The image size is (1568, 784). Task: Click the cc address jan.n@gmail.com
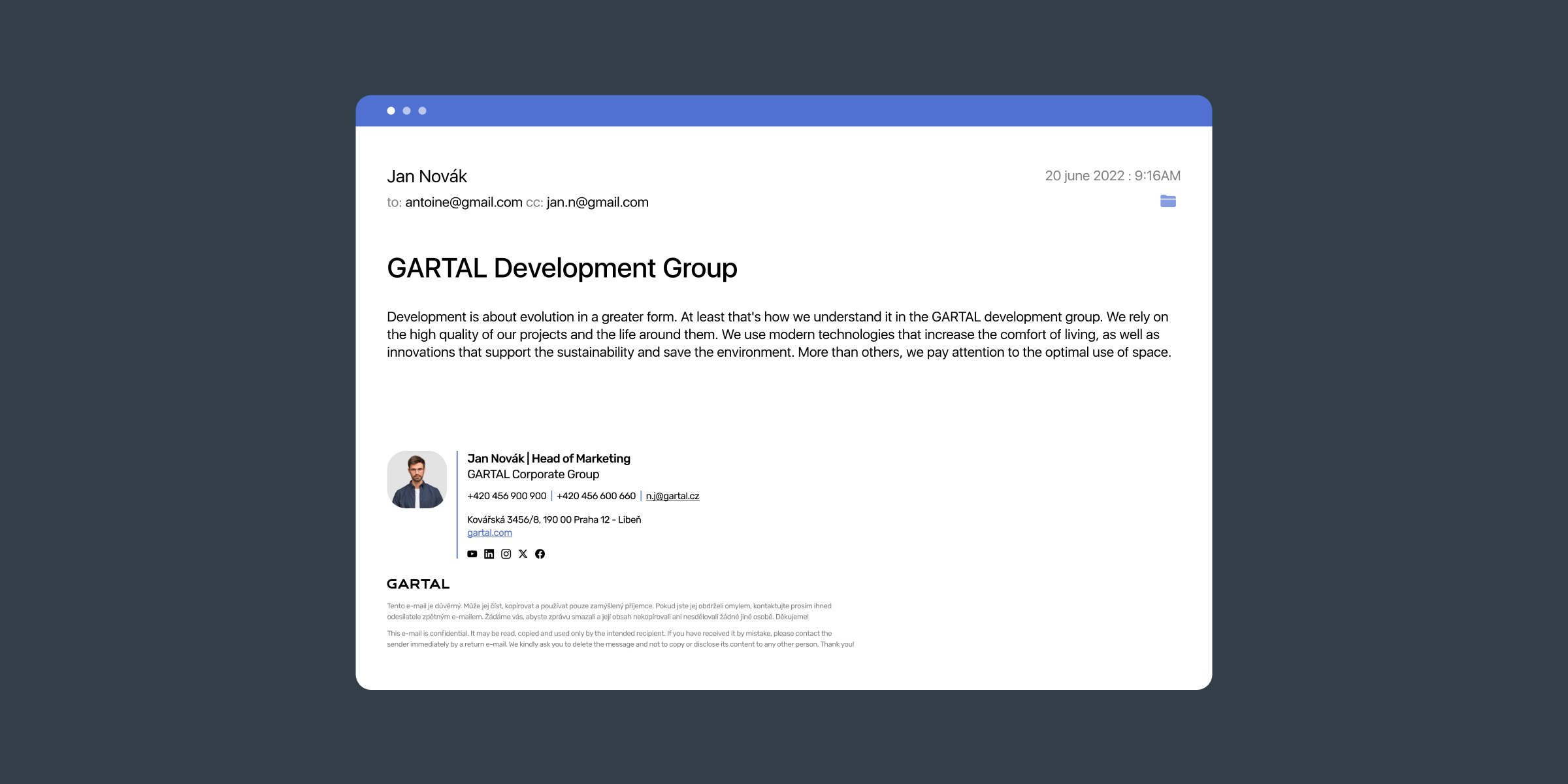pos(596,202)
